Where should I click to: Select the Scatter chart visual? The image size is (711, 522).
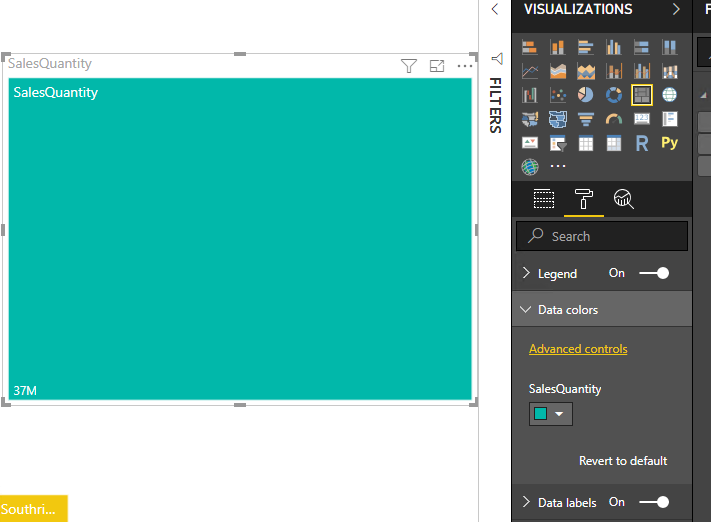tap(558, 95)
